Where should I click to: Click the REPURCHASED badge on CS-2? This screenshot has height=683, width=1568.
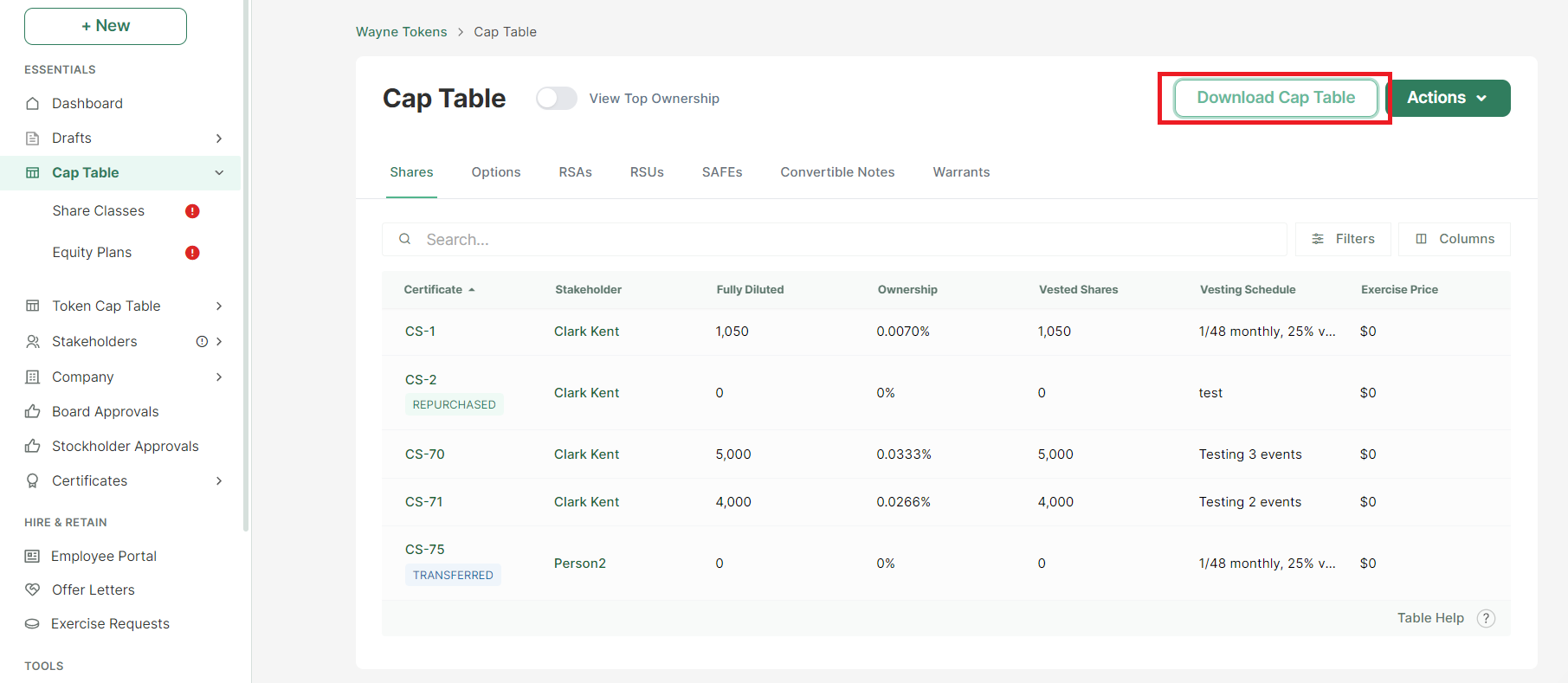454,404
